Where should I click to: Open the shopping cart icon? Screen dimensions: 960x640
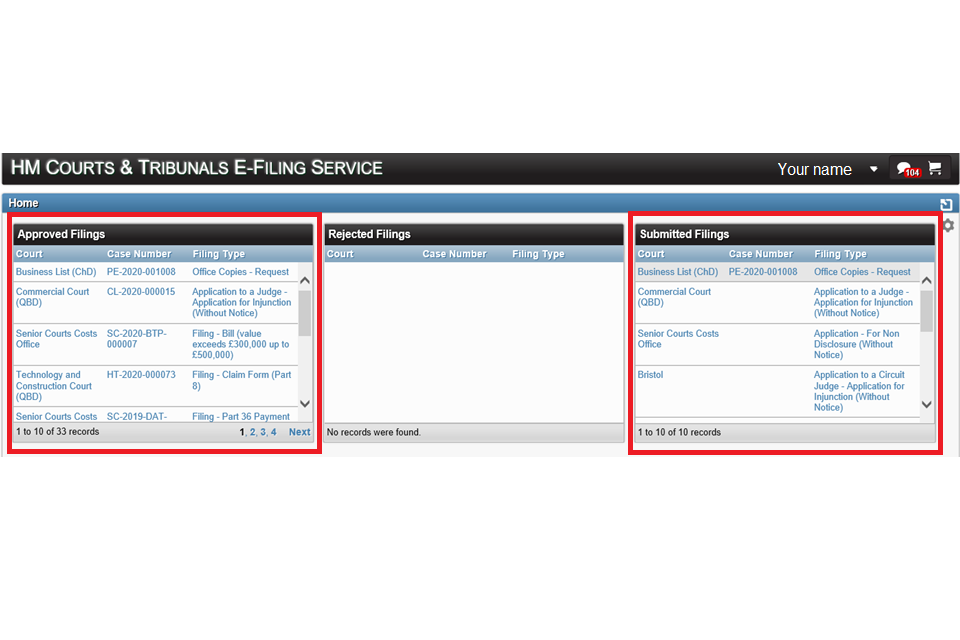(935, 168)
